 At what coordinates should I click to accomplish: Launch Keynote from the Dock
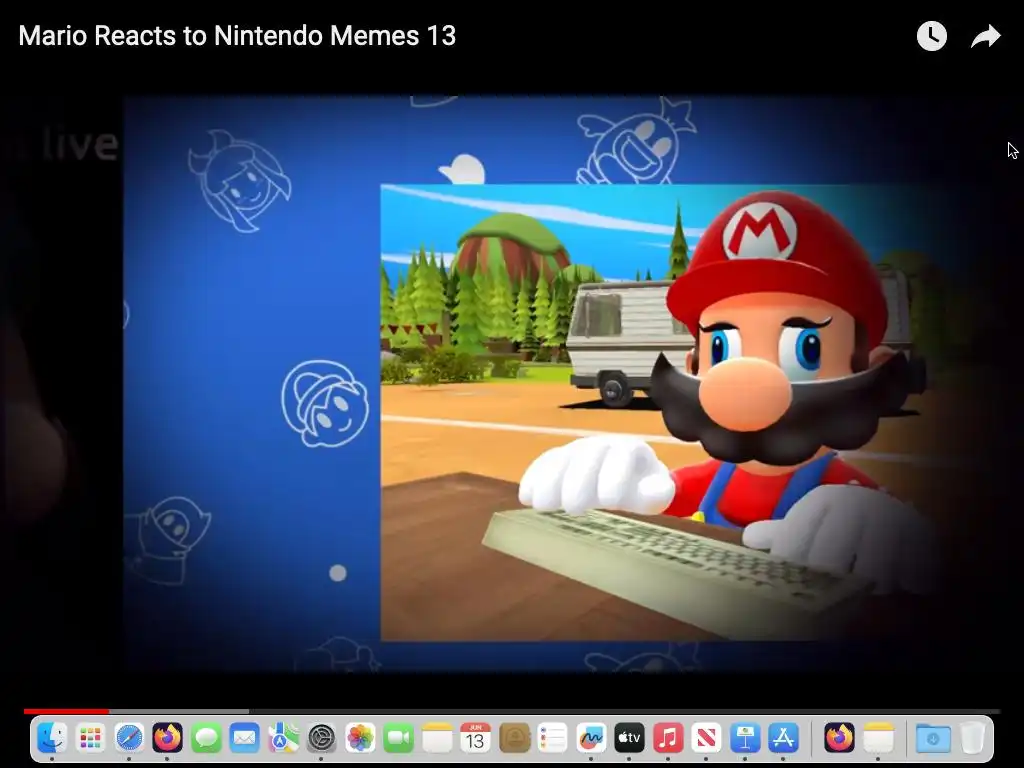pos(745,738)
